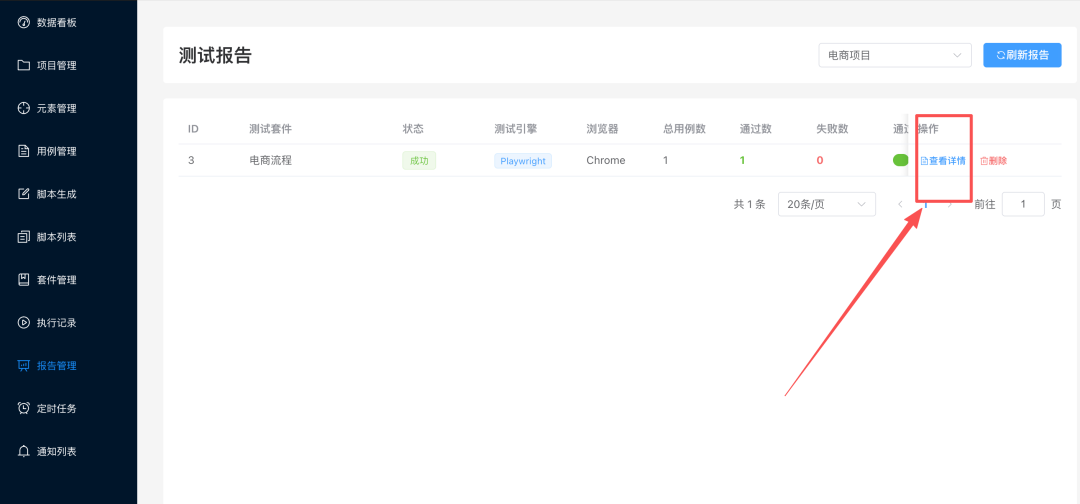Screen dimensions: 1080x504
Task: View details via 查看详情 link
Action: pyautogui.click(x=943, y=160)
